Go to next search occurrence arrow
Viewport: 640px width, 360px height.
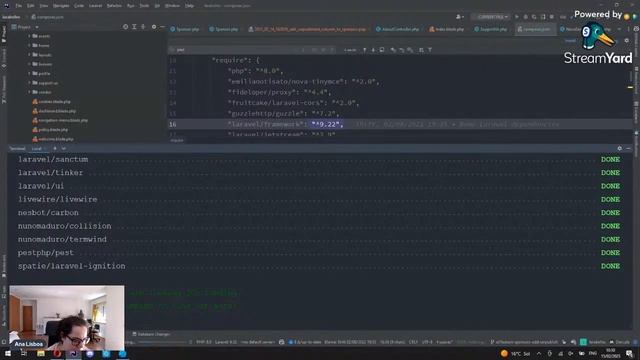pos(373,50)
